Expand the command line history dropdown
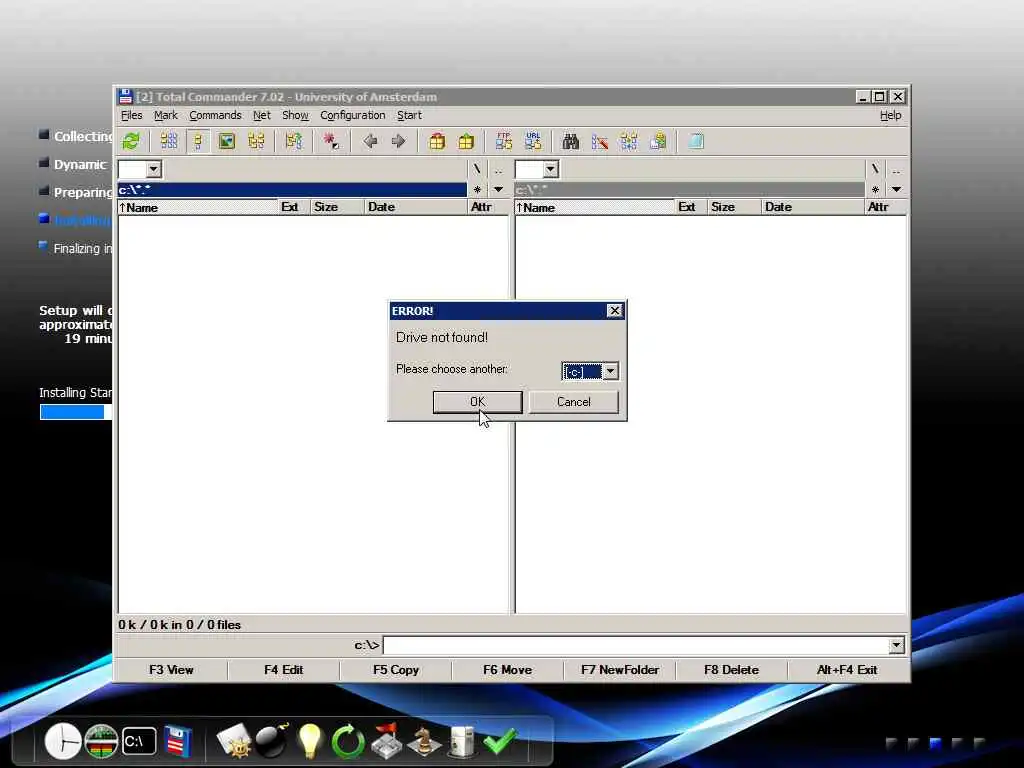Viewport: 1024px width, 768px height. pos(896,645)
